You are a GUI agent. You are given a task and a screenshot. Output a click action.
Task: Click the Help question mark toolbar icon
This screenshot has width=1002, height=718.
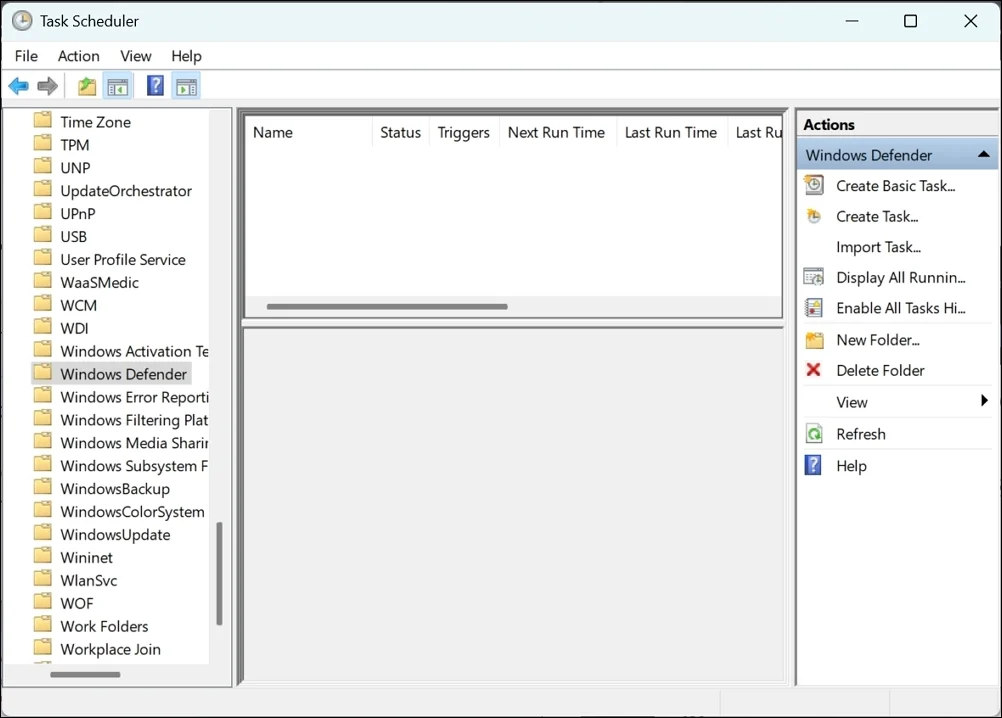pos(155,86)
